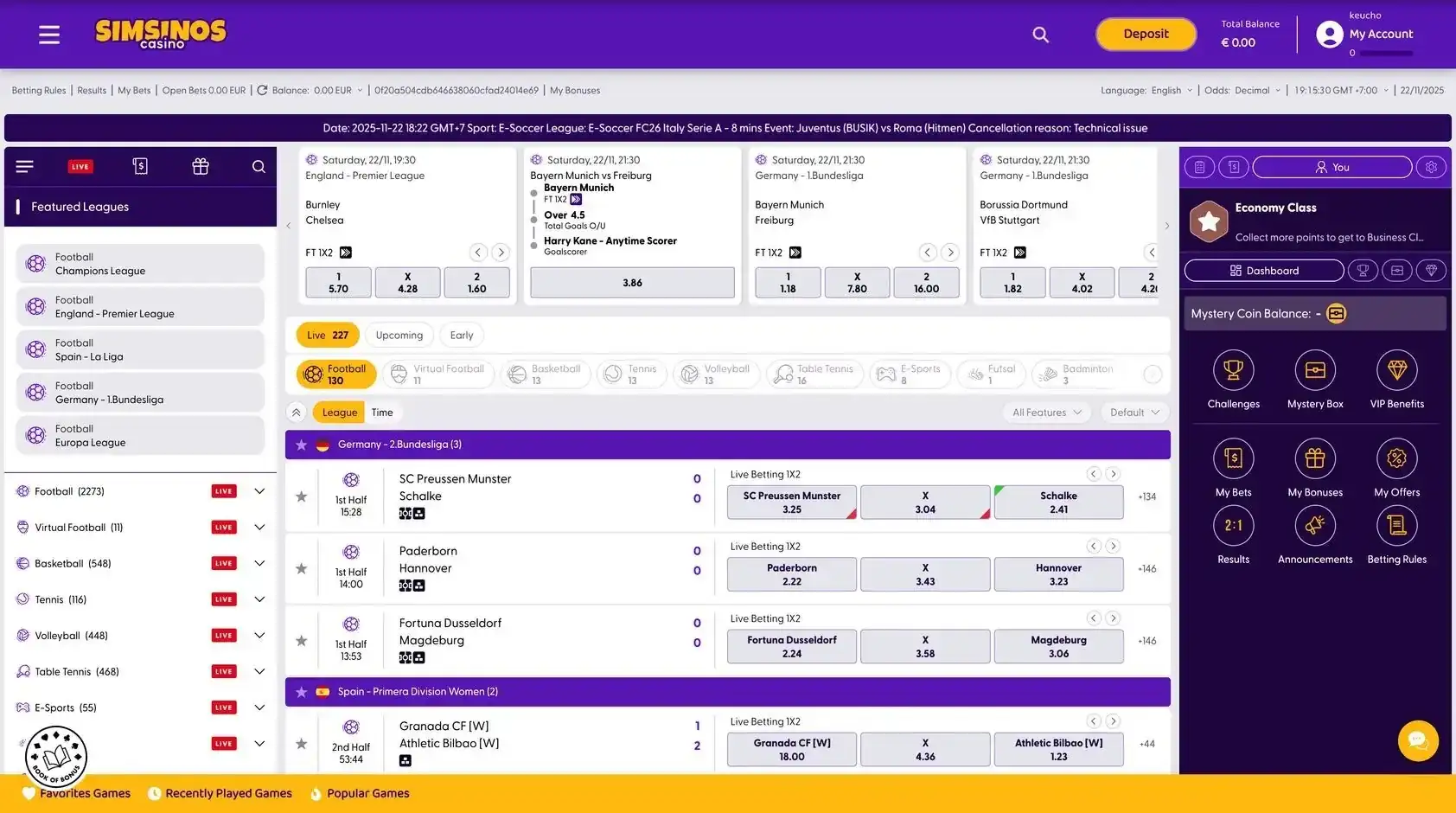This screenshot has width=1456, height=813.
Task: Click the header search magnifier icon
Action: tap(1040, 35)
